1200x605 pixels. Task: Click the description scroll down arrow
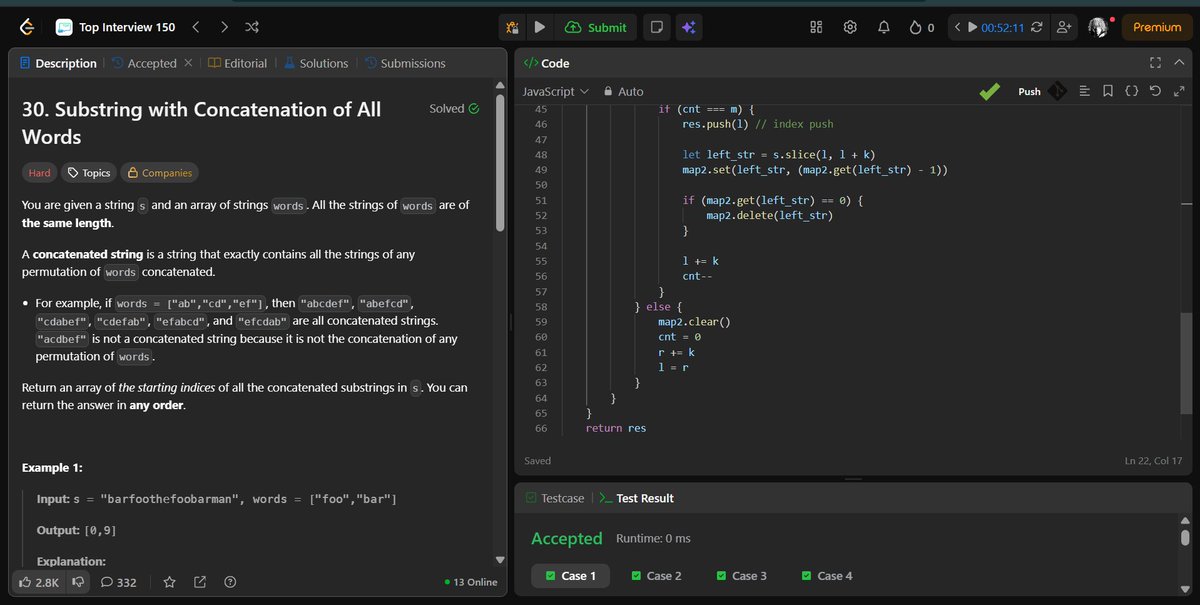click(500, 559)
